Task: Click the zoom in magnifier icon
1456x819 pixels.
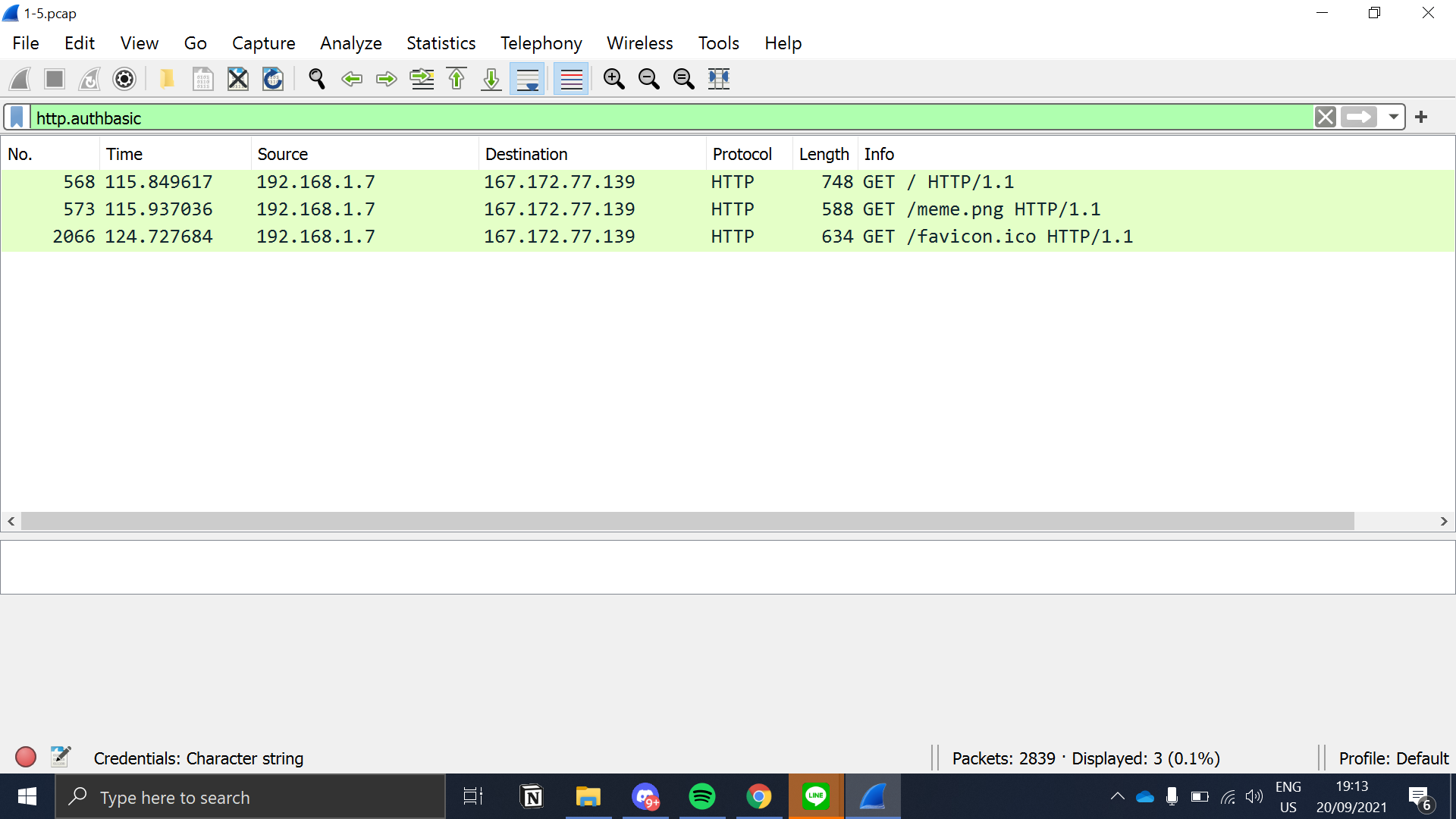Action: coord(616,78)
